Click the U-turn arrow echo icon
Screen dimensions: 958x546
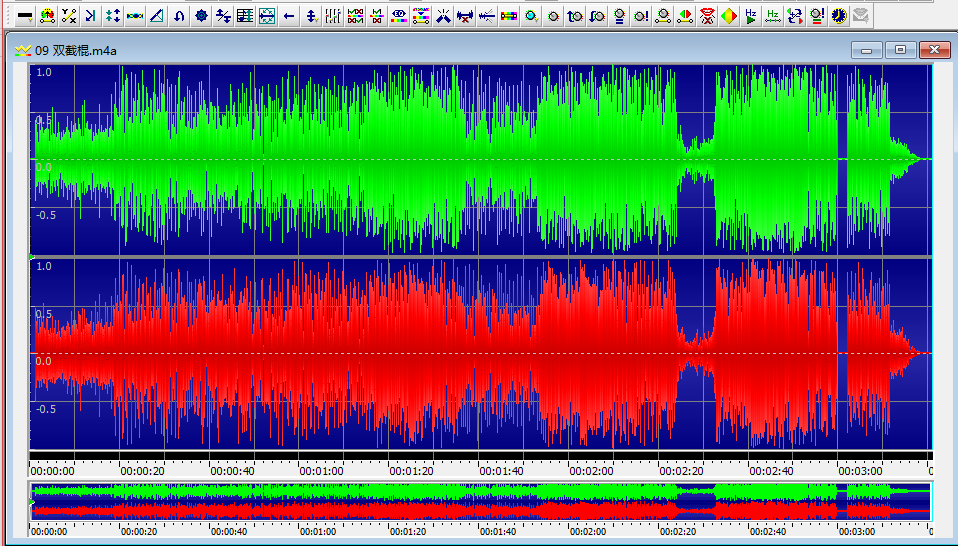[x=179, y=16]
